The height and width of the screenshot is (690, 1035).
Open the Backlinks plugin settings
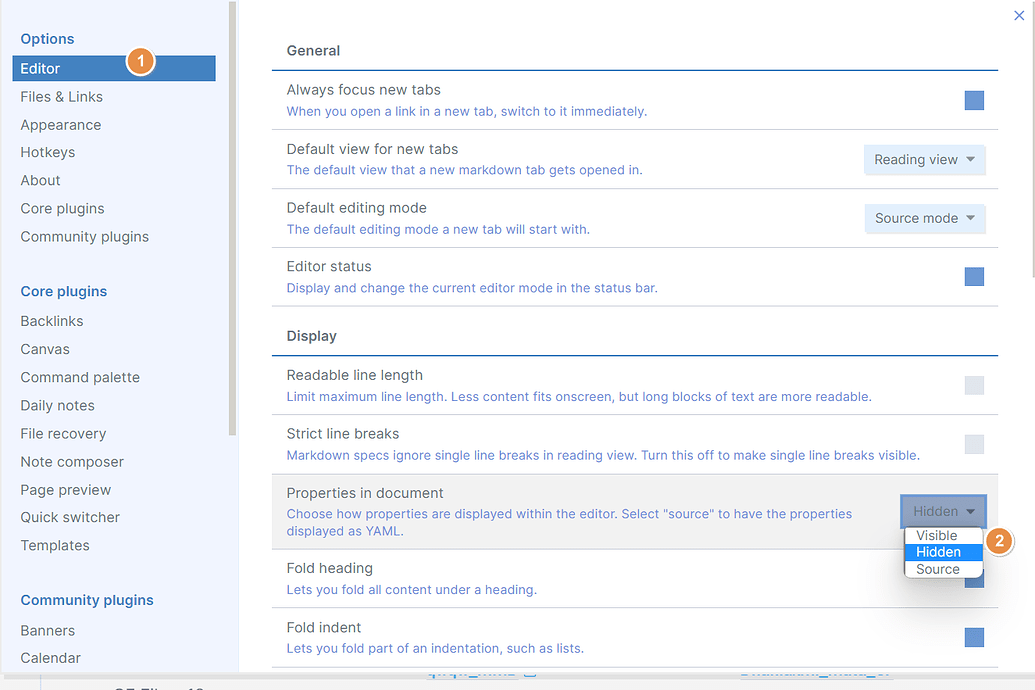[52, 321]
